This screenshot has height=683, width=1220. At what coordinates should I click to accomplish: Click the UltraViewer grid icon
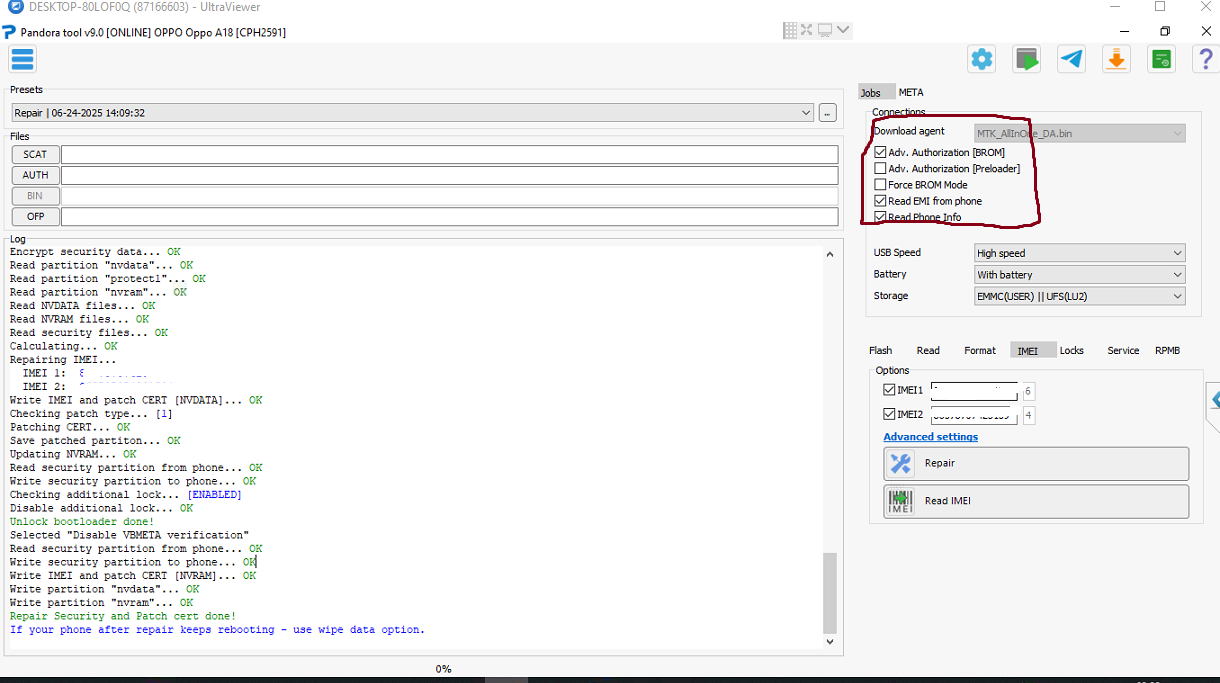790,30
